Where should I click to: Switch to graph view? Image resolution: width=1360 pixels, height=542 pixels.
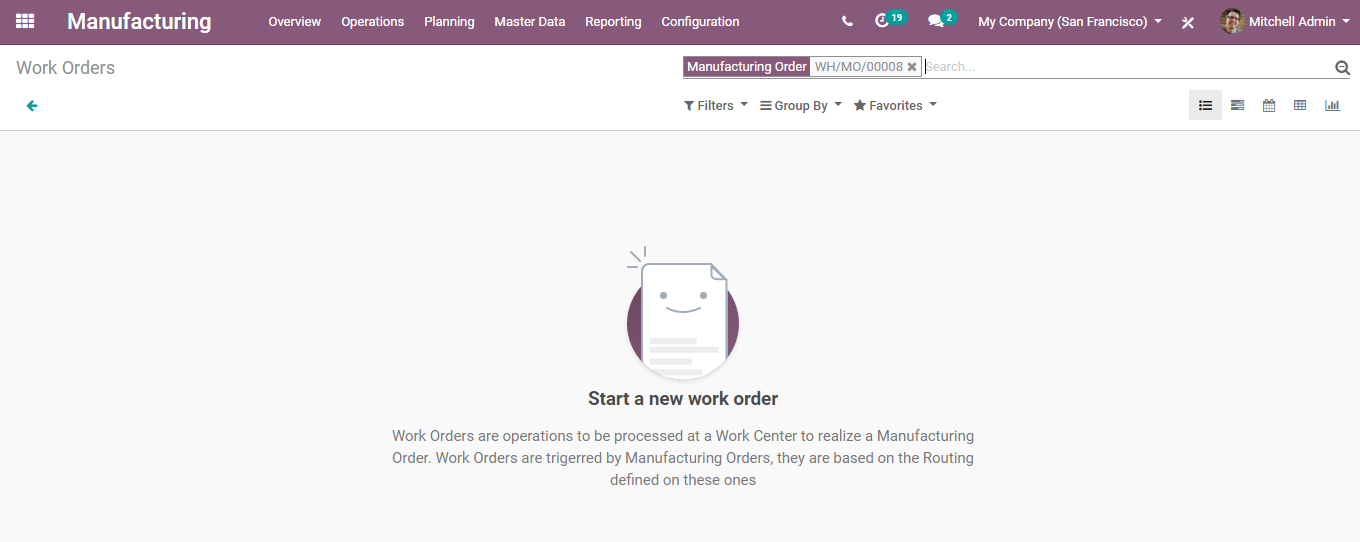pyautogui.click(x=1332, y=105)
